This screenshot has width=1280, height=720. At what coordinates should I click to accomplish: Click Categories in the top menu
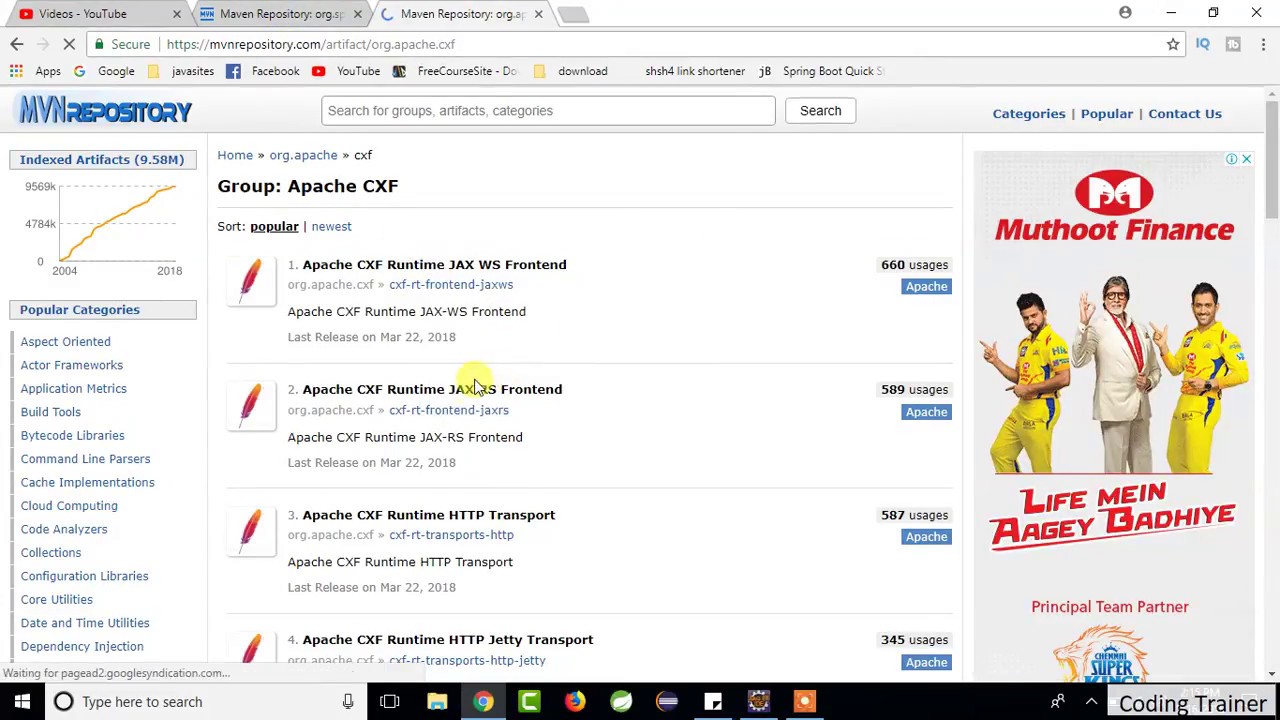pyautogui.click(x=1028, y=113)
